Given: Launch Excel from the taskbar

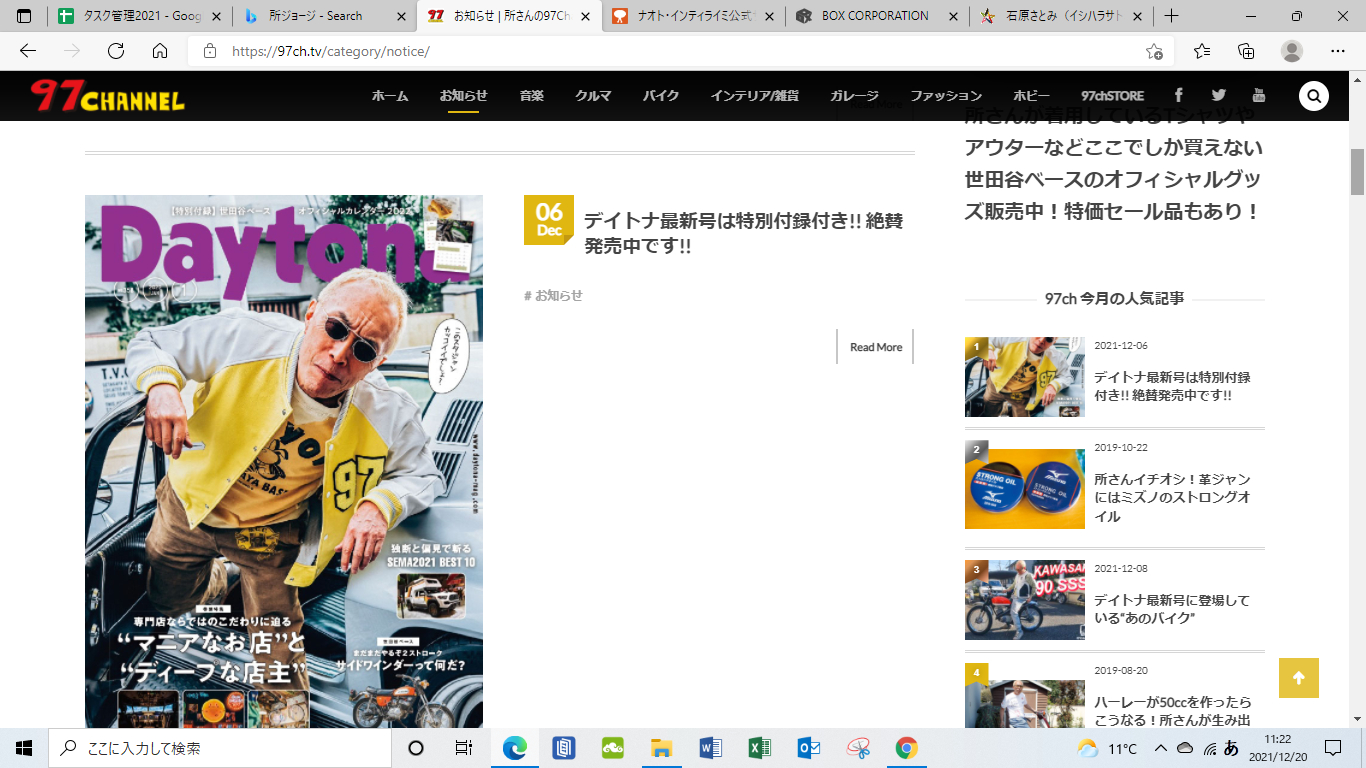Looking at the screenshot, I should [760, 748].
